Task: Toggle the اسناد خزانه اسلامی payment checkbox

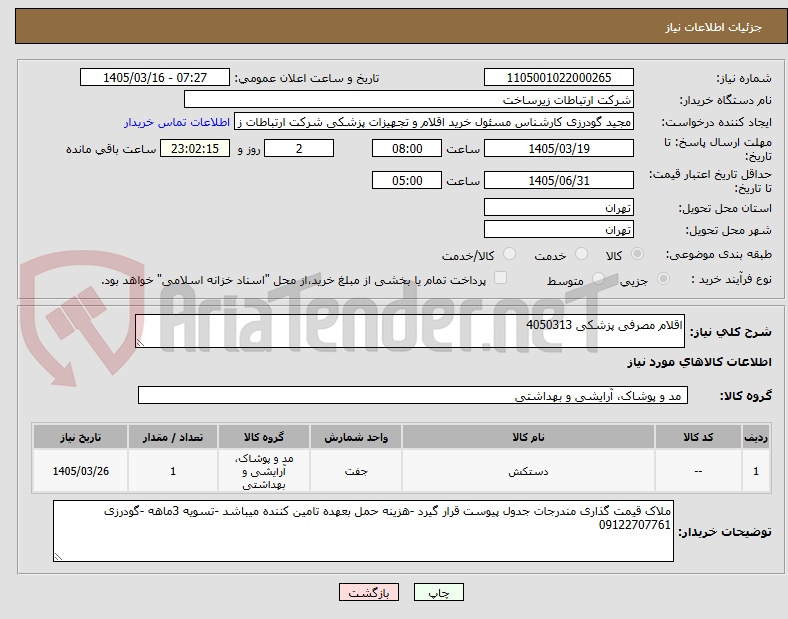Action: coord(501,278)
